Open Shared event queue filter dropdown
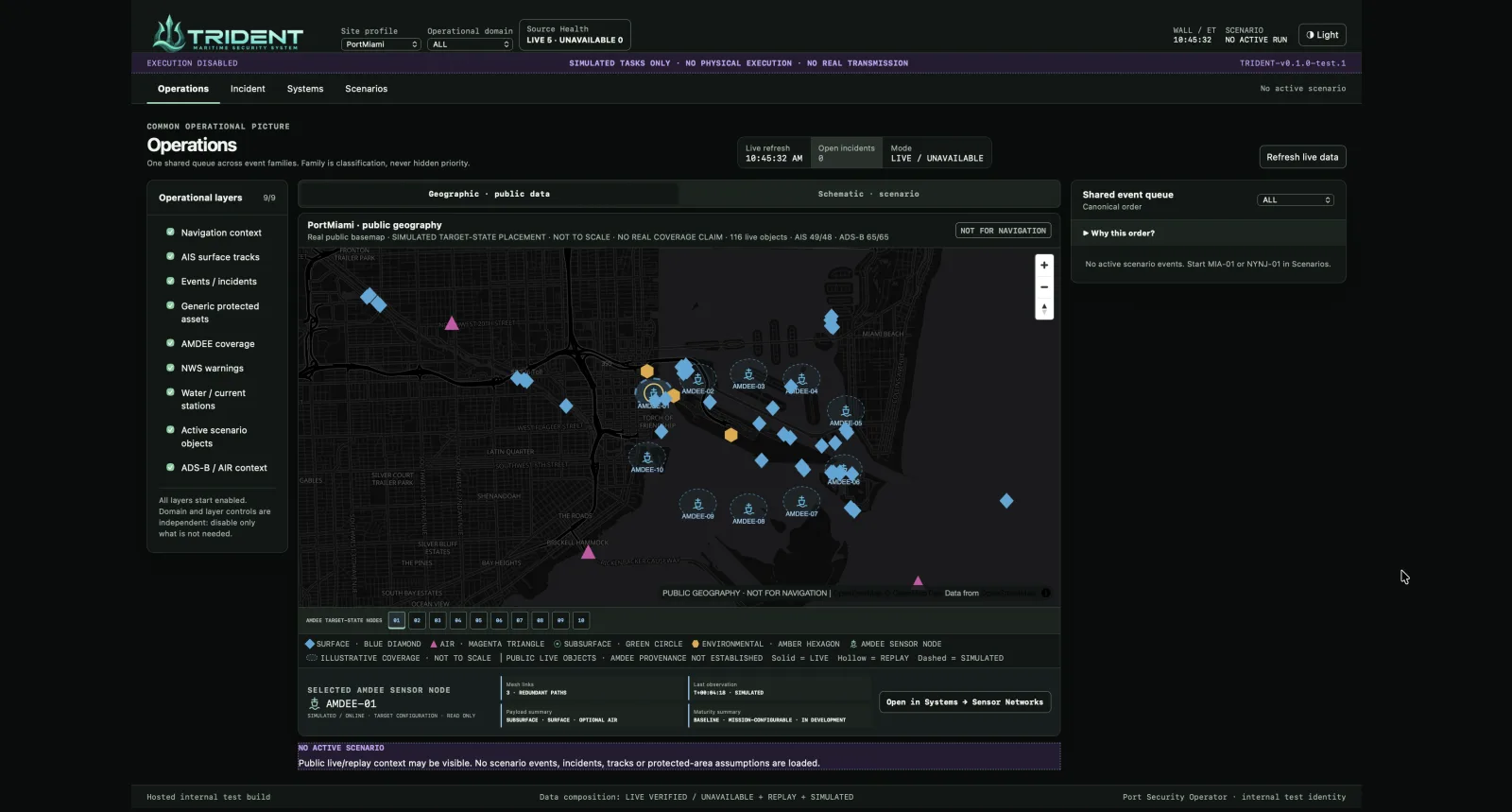This screenshot has width=1512, height=812. pyautogui.click(x=1296, y=199)
